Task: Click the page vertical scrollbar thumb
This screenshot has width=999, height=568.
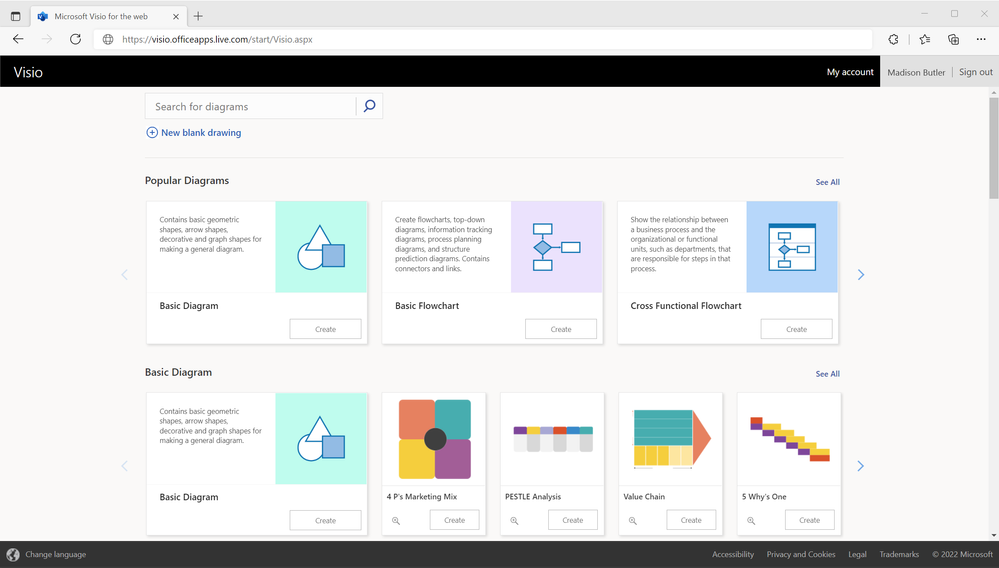Action: [x=993, y=148]
